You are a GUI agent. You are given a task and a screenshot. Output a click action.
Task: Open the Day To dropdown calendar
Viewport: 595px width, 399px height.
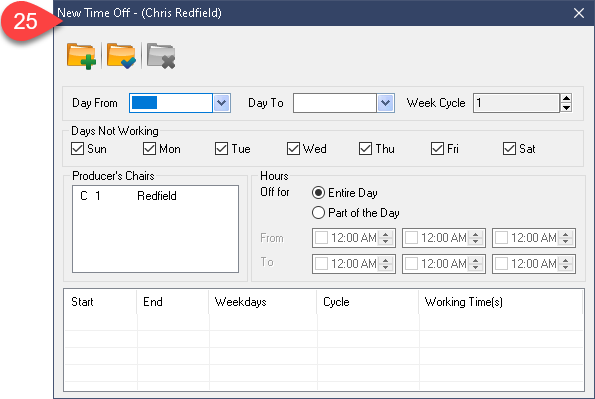[x=386, y=103]
